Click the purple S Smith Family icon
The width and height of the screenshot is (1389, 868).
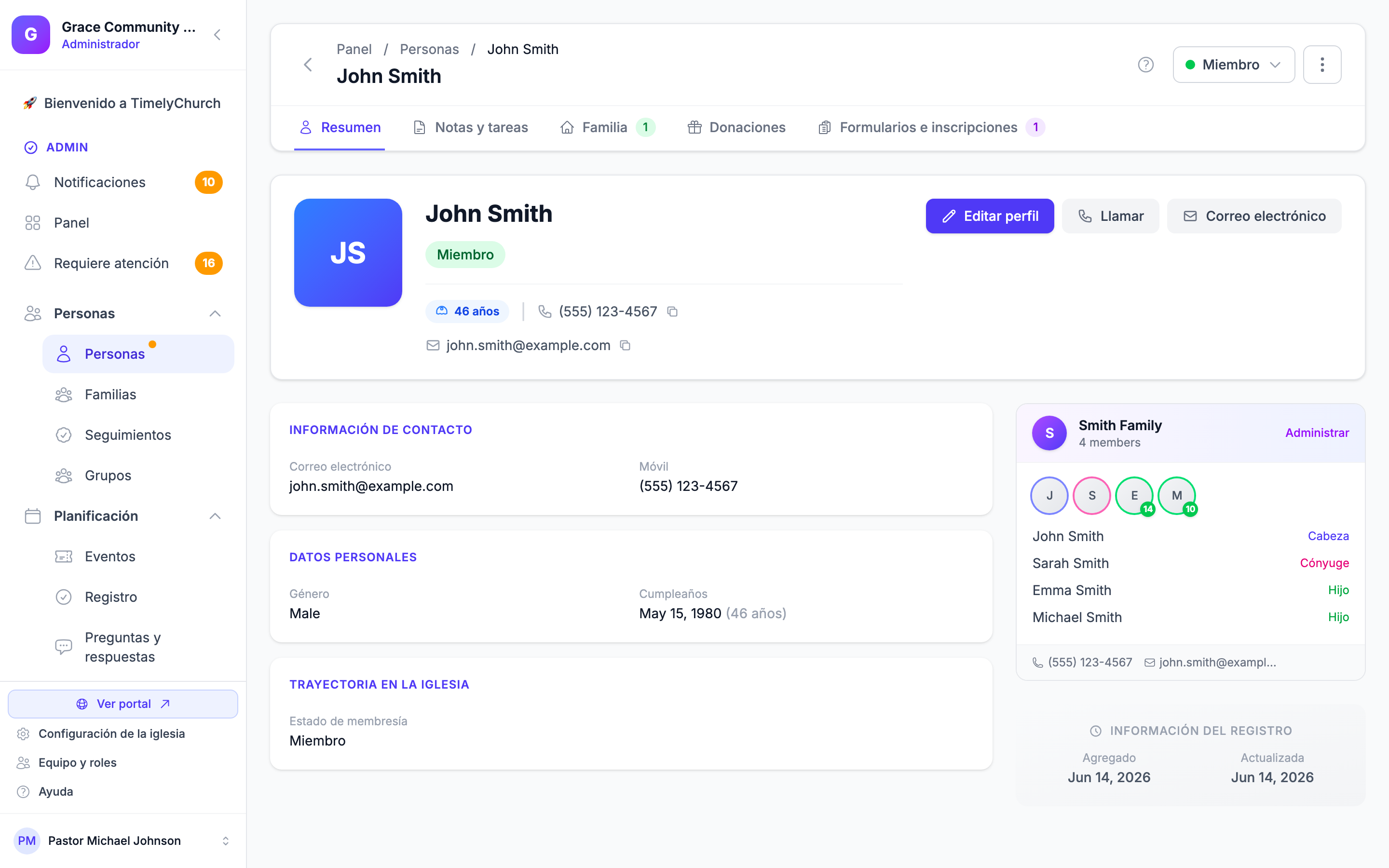point(1049,433)
